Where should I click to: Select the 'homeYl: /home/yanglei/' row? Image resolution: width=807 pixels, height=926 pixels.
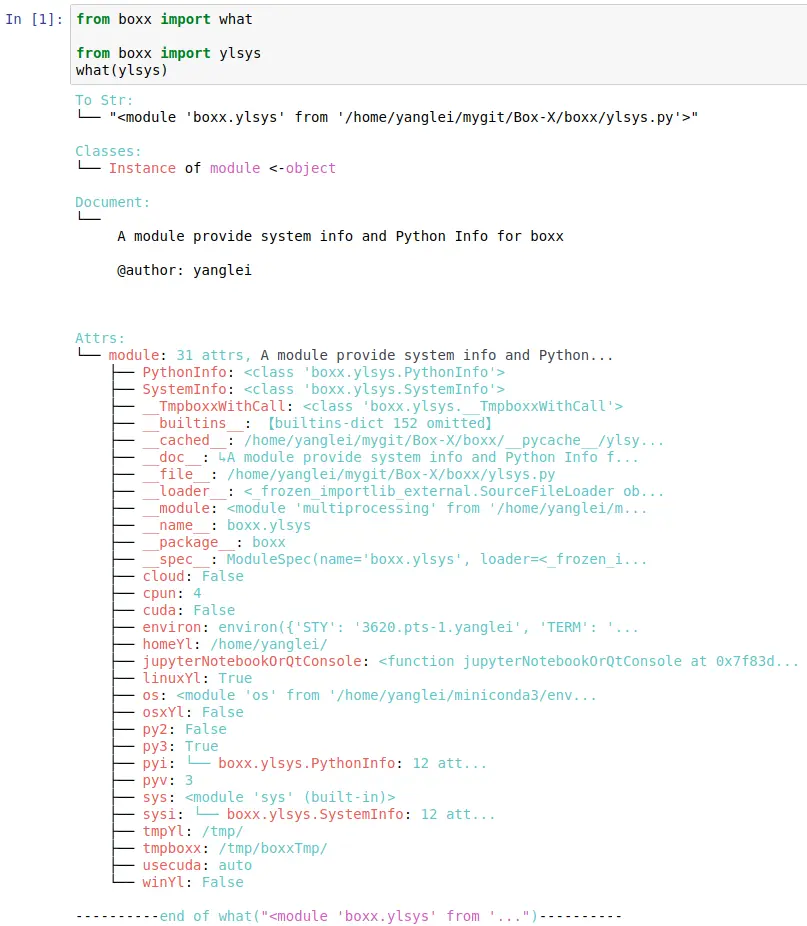[x=235, y=644]
